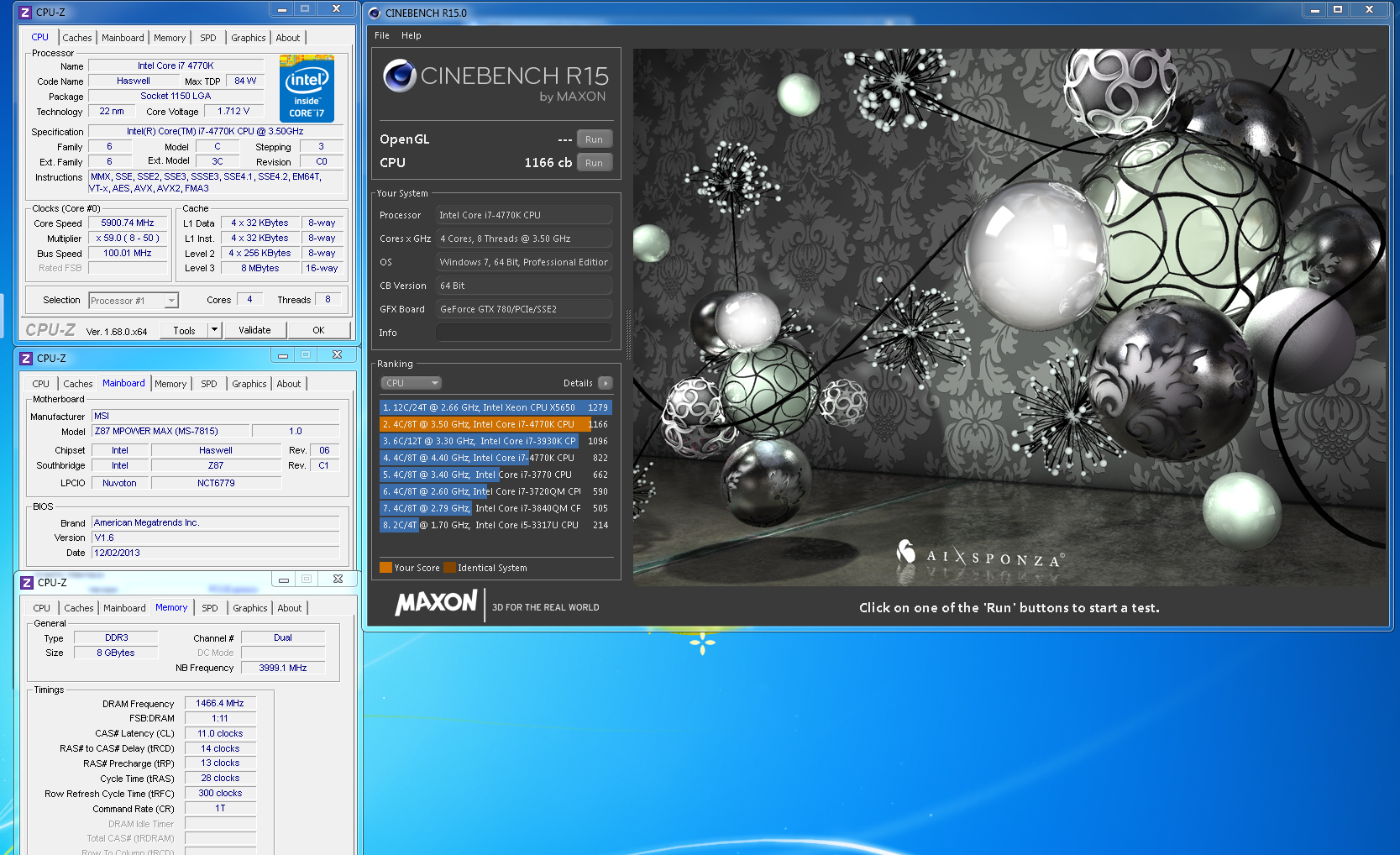The height and width of the screenshot is (855, 1400).
Task: Select Graphics tab in Memory CPU-Z window
Action: [250, 608]
